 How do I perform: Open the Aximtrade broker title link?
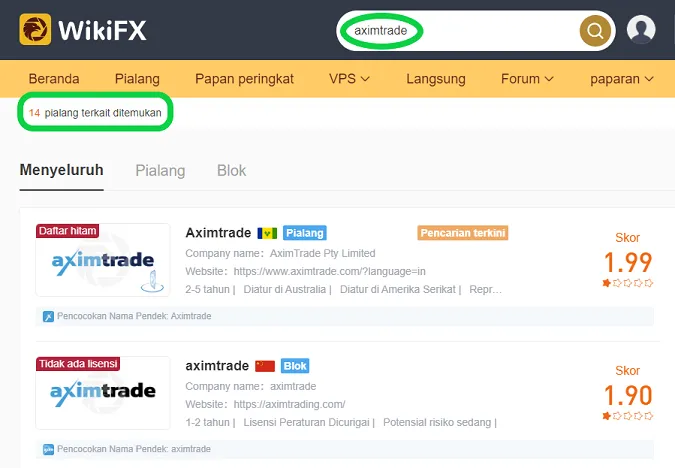coord(218,233)
